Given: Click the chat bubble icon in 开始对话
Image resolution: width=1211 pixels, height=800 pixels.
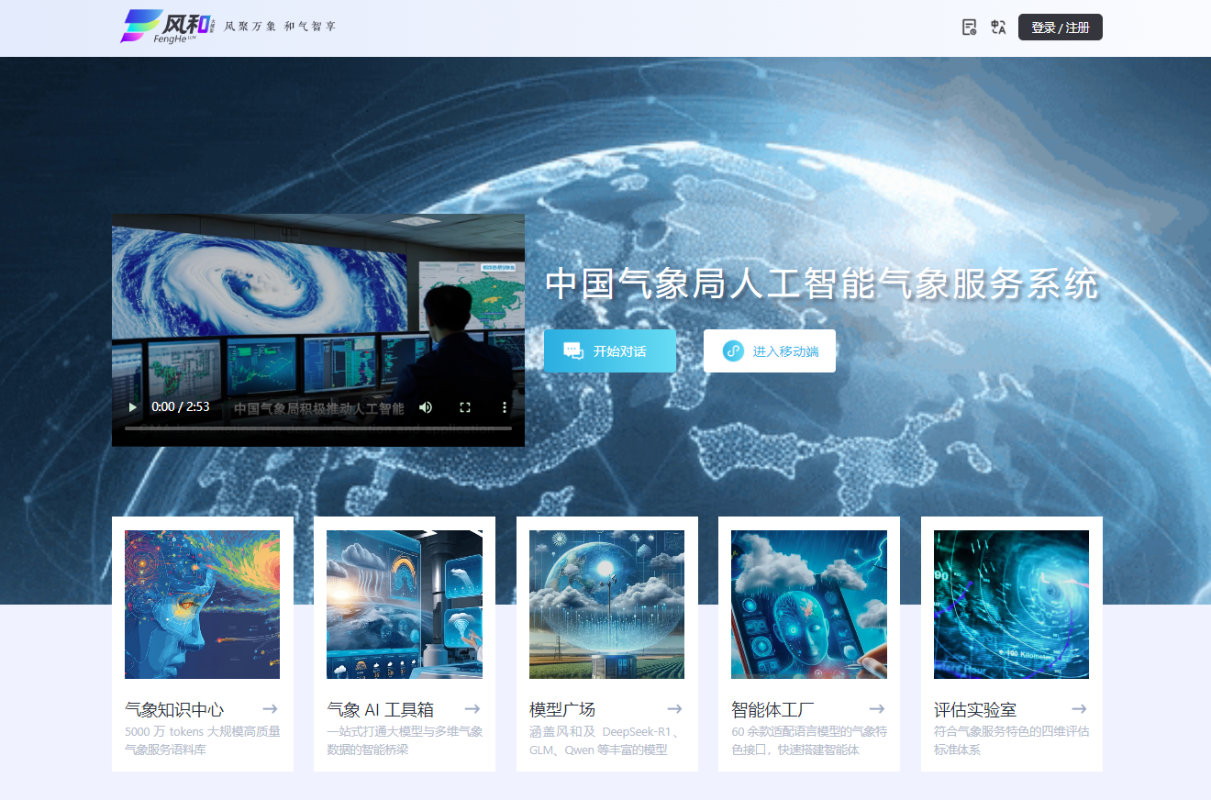Looking at the screenshot, I should point(573,351).
